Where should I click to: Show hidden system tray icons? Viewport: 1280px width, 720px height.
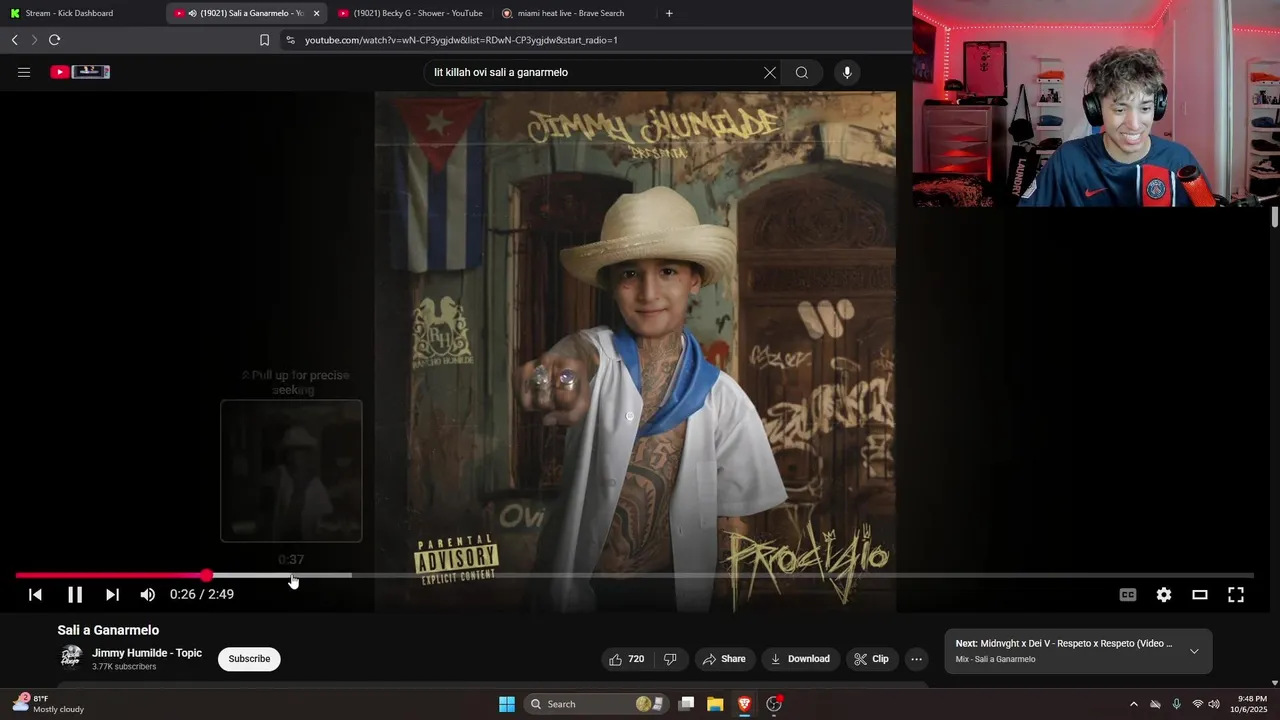[1133, 704]
